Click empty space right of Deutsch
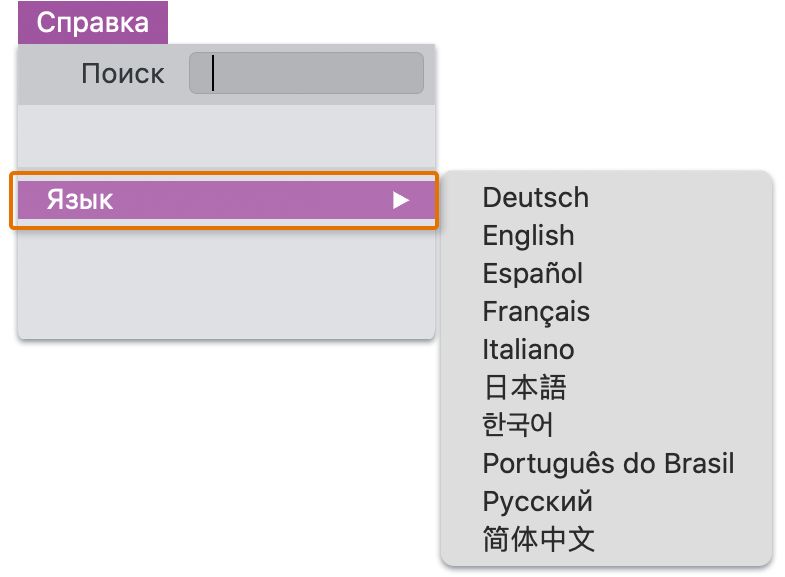785x577 pixels. click(x=690, y=198)
